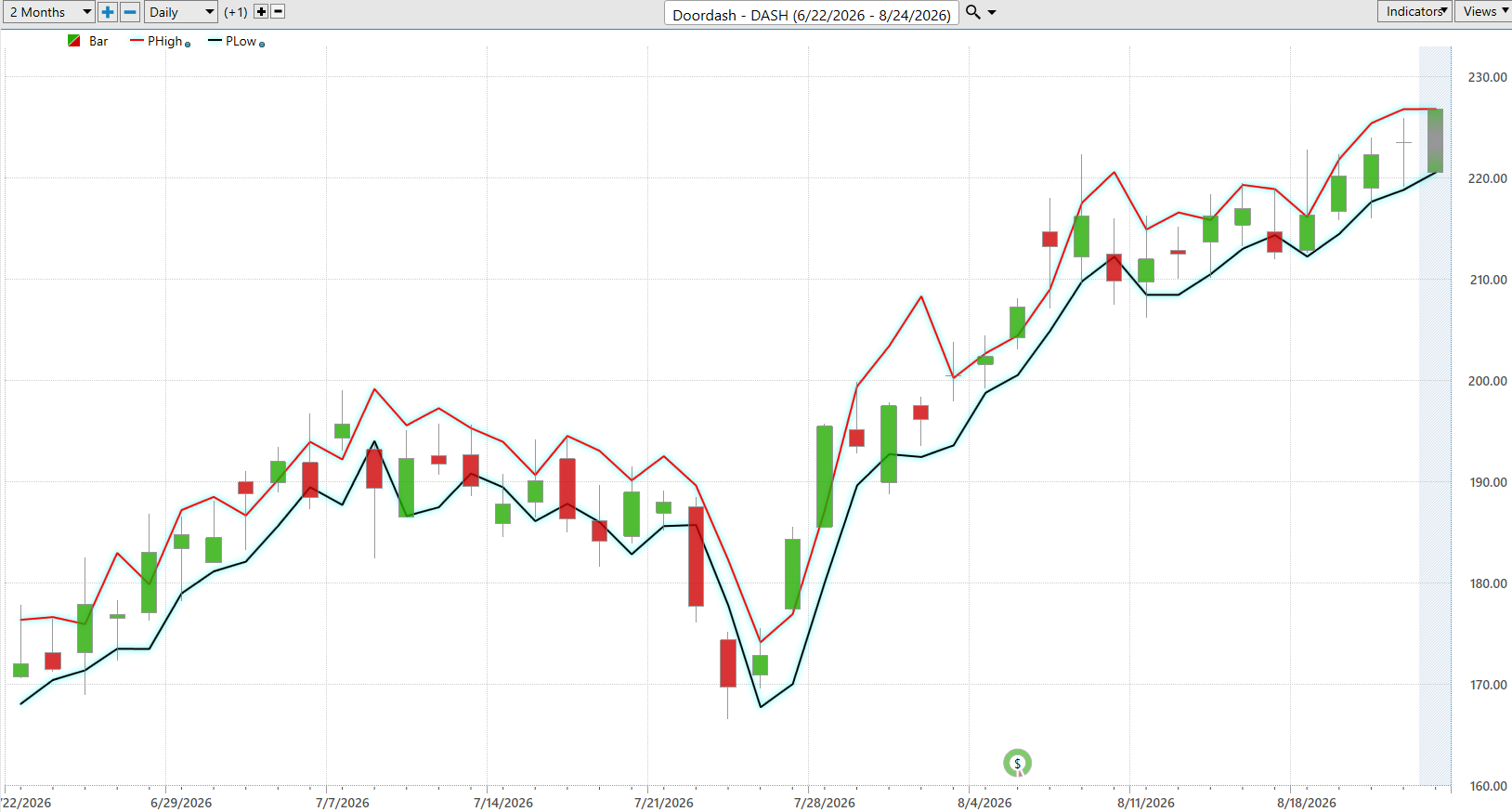Click the Bar legend color icon
The height and width of the screenshot is (812, 1512).
click(74, 41)
